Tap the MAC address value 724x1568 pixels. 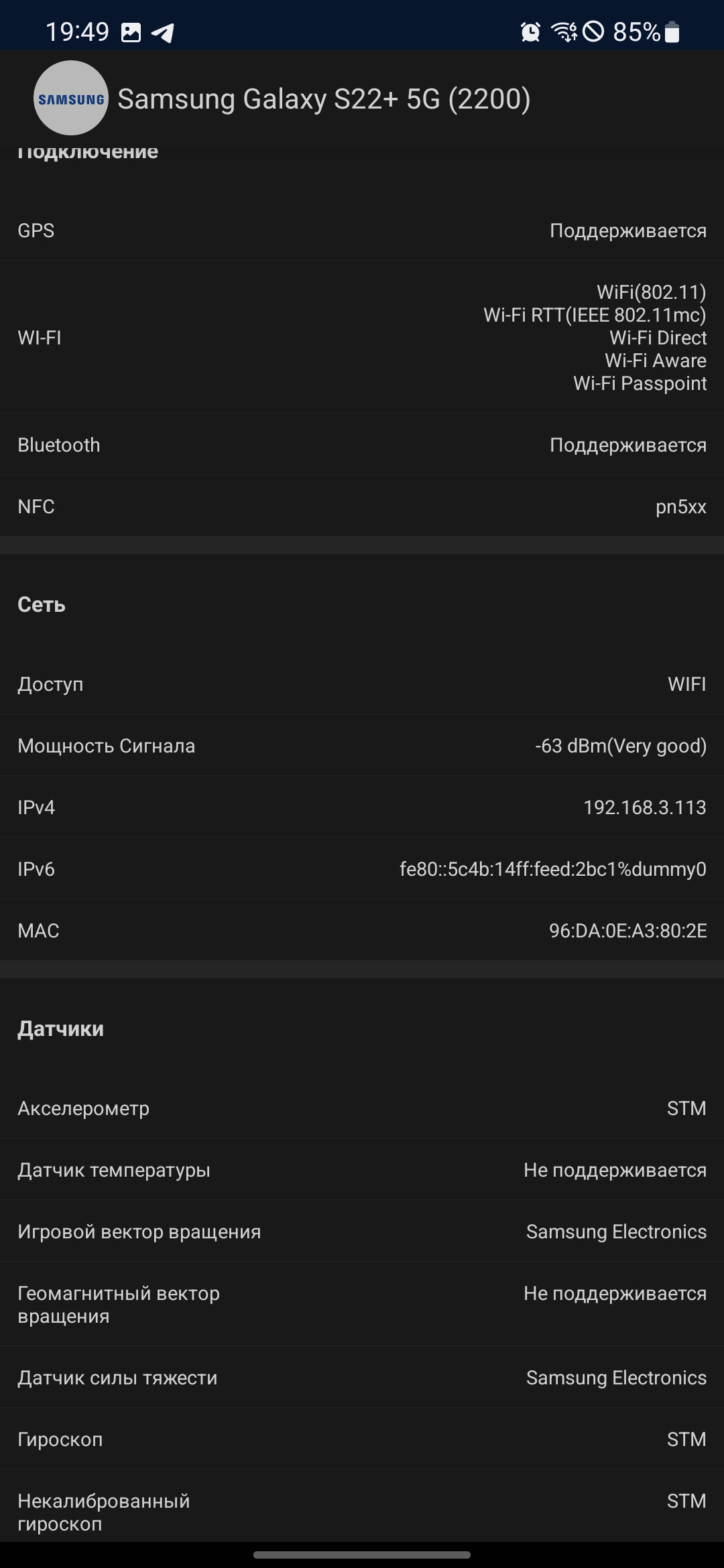pos(627,931)
